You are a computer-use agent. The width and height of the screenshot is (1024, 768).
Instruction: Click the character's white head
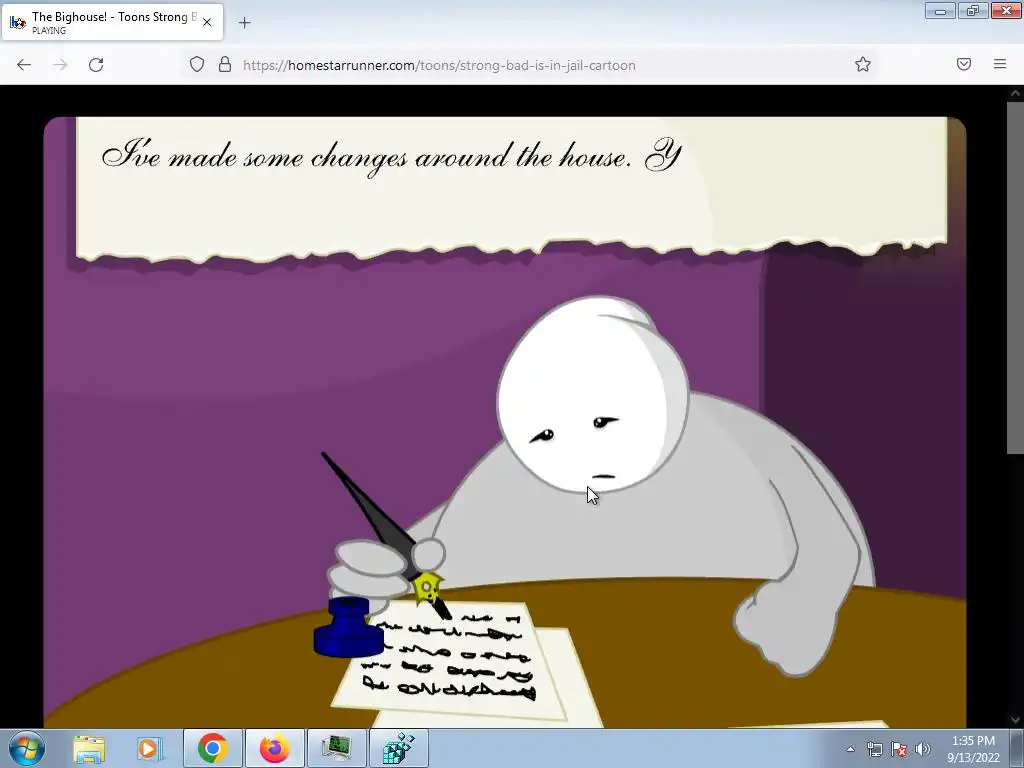pos(592,394)
